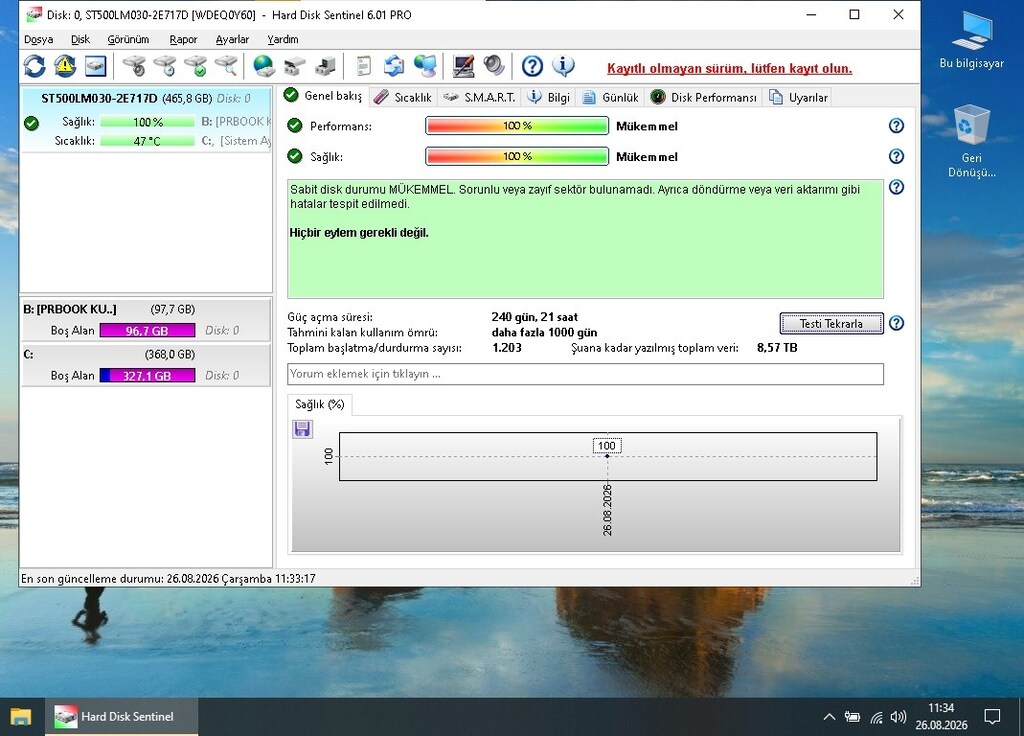
Task: Switch to the Disk Performansı tab
Action: point(703,97)
